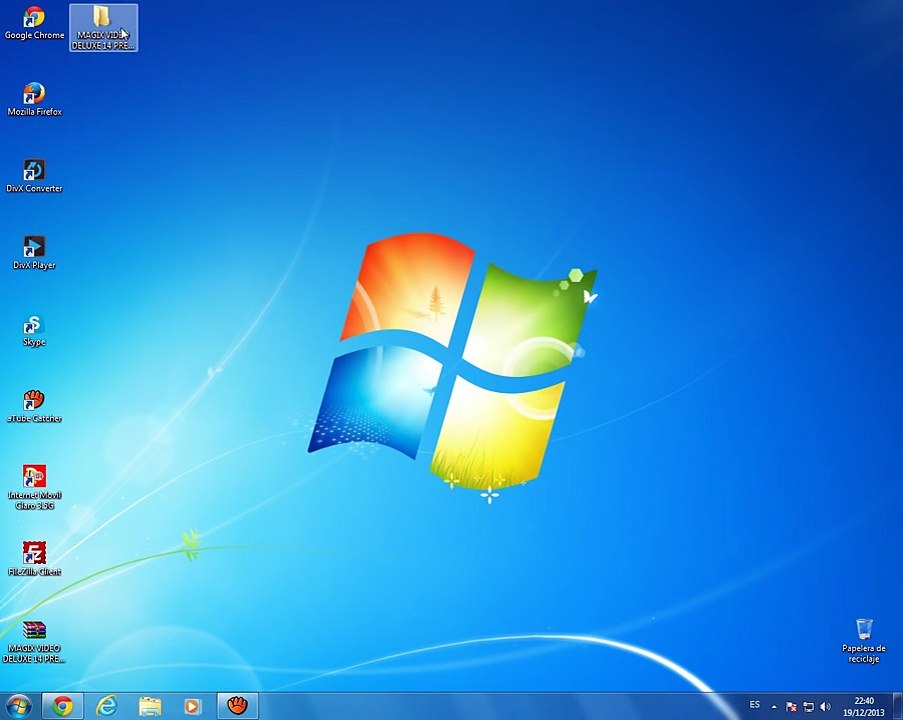This screenshot has width=903, height=720.
Task: Select the Mozilla Firefox desktop shortcut
Action: (34, 99)
